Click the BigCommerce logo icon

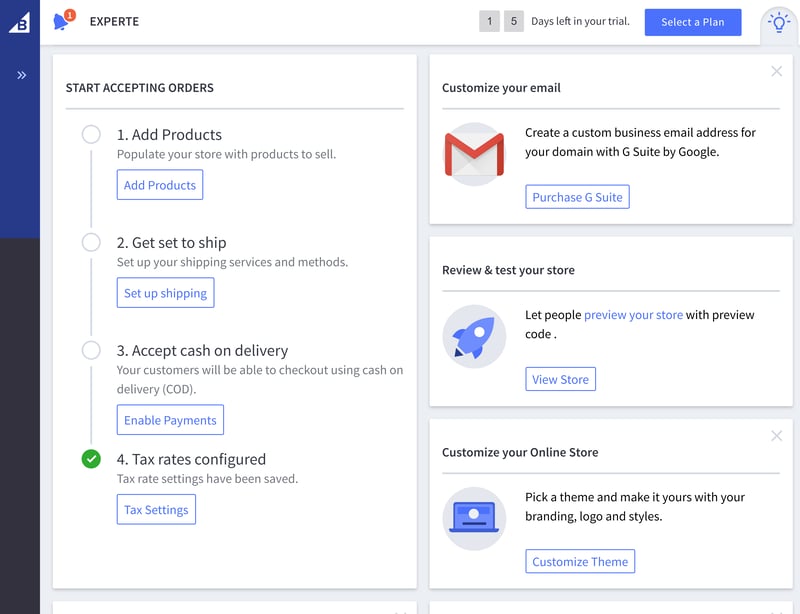[x=20, y=22]
